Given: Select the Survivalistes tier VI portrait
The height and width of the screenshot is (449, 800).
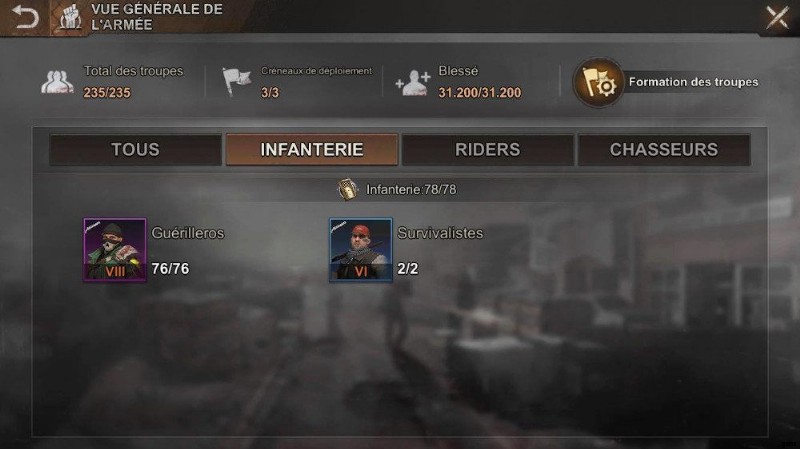Looking at the screenshot, I should pos(361,250).
